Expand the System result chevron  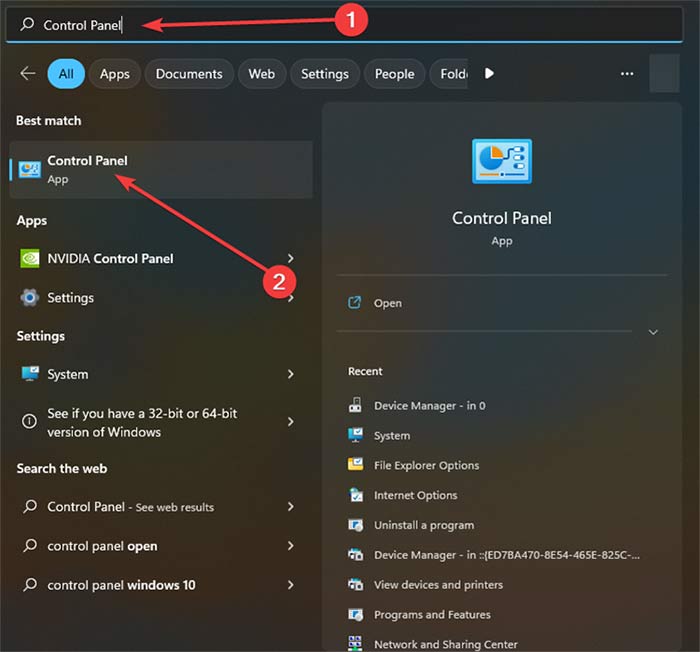pyautogui.click(x=291, y=374)
